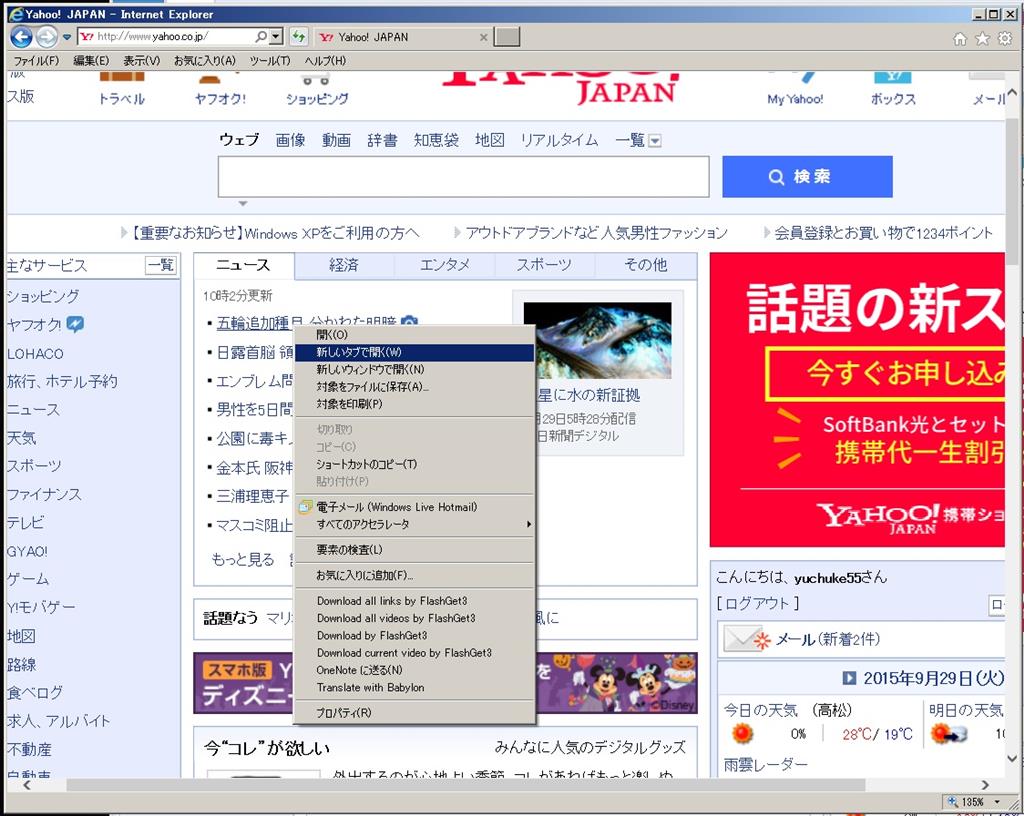Viewport: 1024px width, 816px height.
Task: Open the Tools gear icon
Action: coord(1005,39)
